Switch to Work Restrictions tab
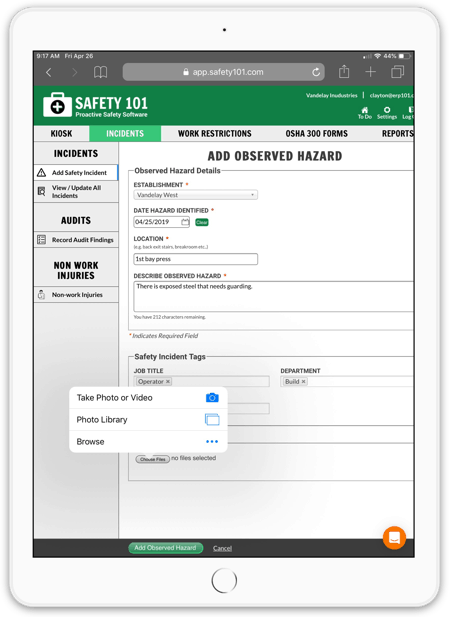Image resolution: width=449 pixels, height=617 pixels. point(214,133)
